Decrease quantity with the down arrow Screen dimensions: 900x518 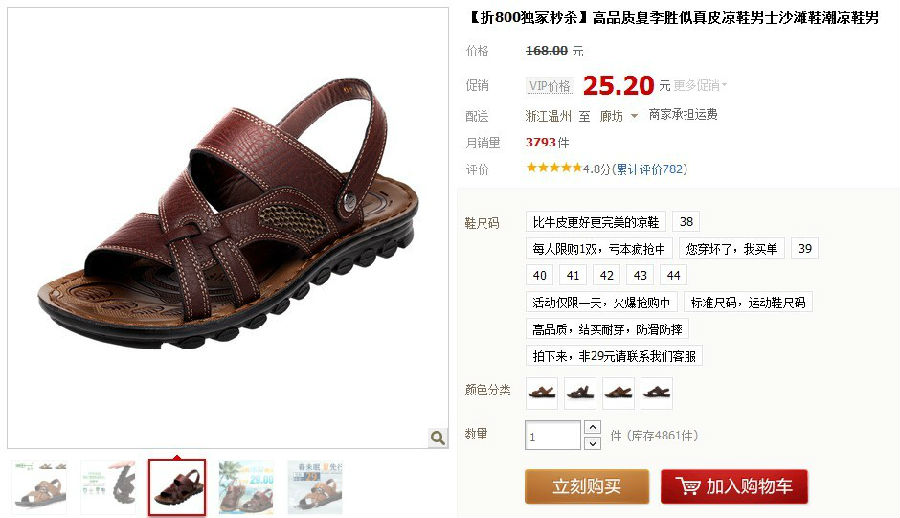[592, 443]
